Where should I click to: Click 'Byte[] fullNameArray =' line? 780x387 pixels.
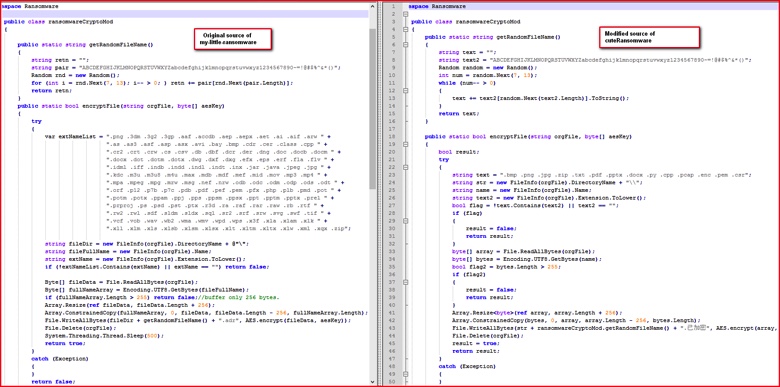pos(146,290)
